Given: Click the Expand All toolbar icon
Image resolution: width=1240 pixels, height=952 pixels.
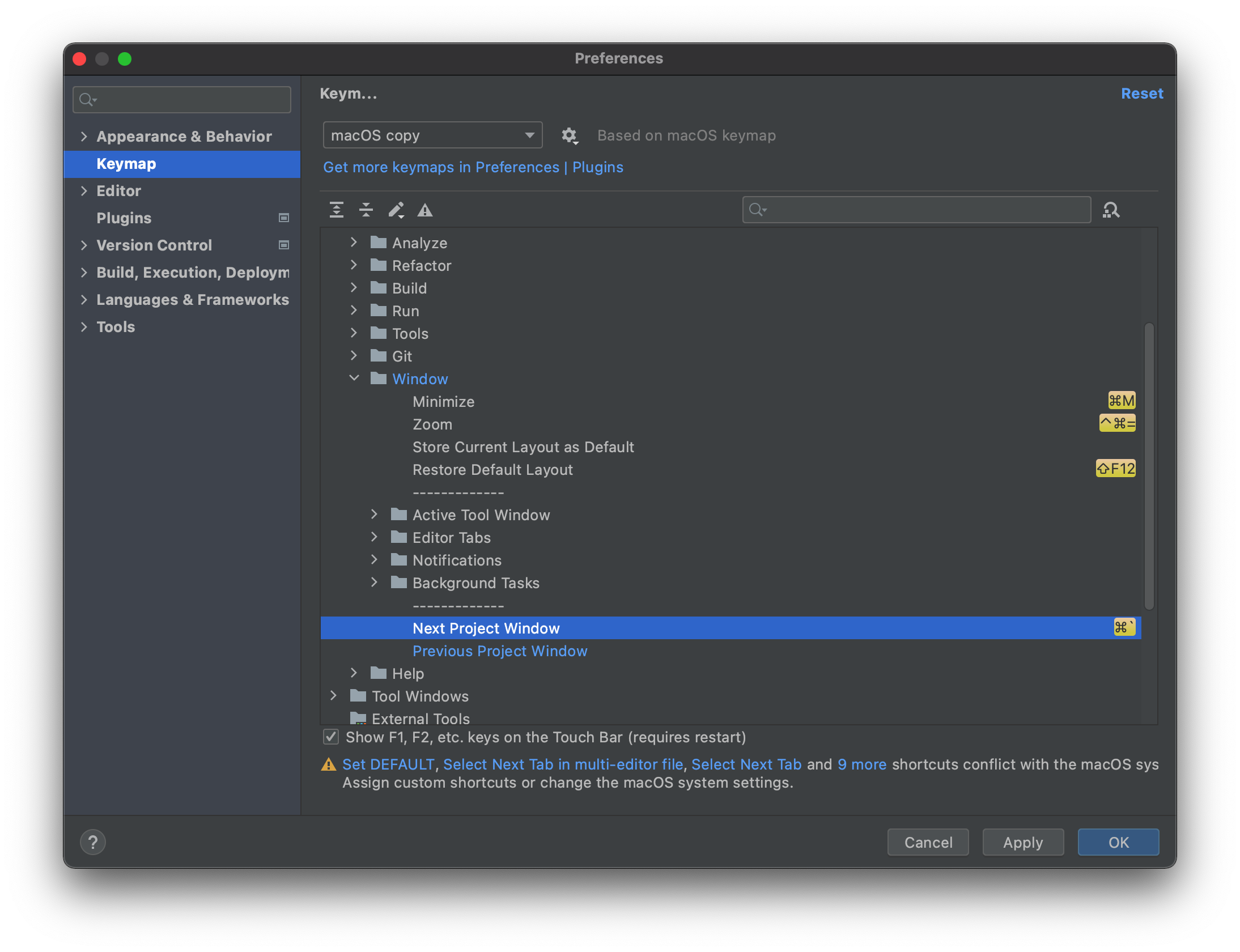Looking at the screenshot, I should click(x=337, y=210).
